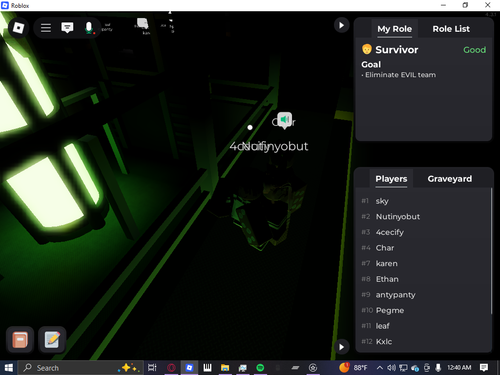The height and width of the screenshot is (375, 500).
Task: Click the taskbar Search box
Action: point(80,368)
